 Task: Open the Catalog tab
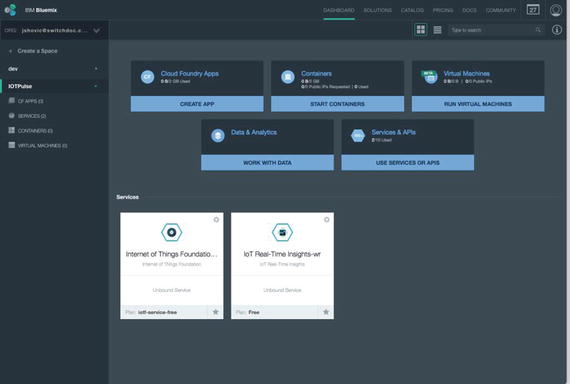412,11
